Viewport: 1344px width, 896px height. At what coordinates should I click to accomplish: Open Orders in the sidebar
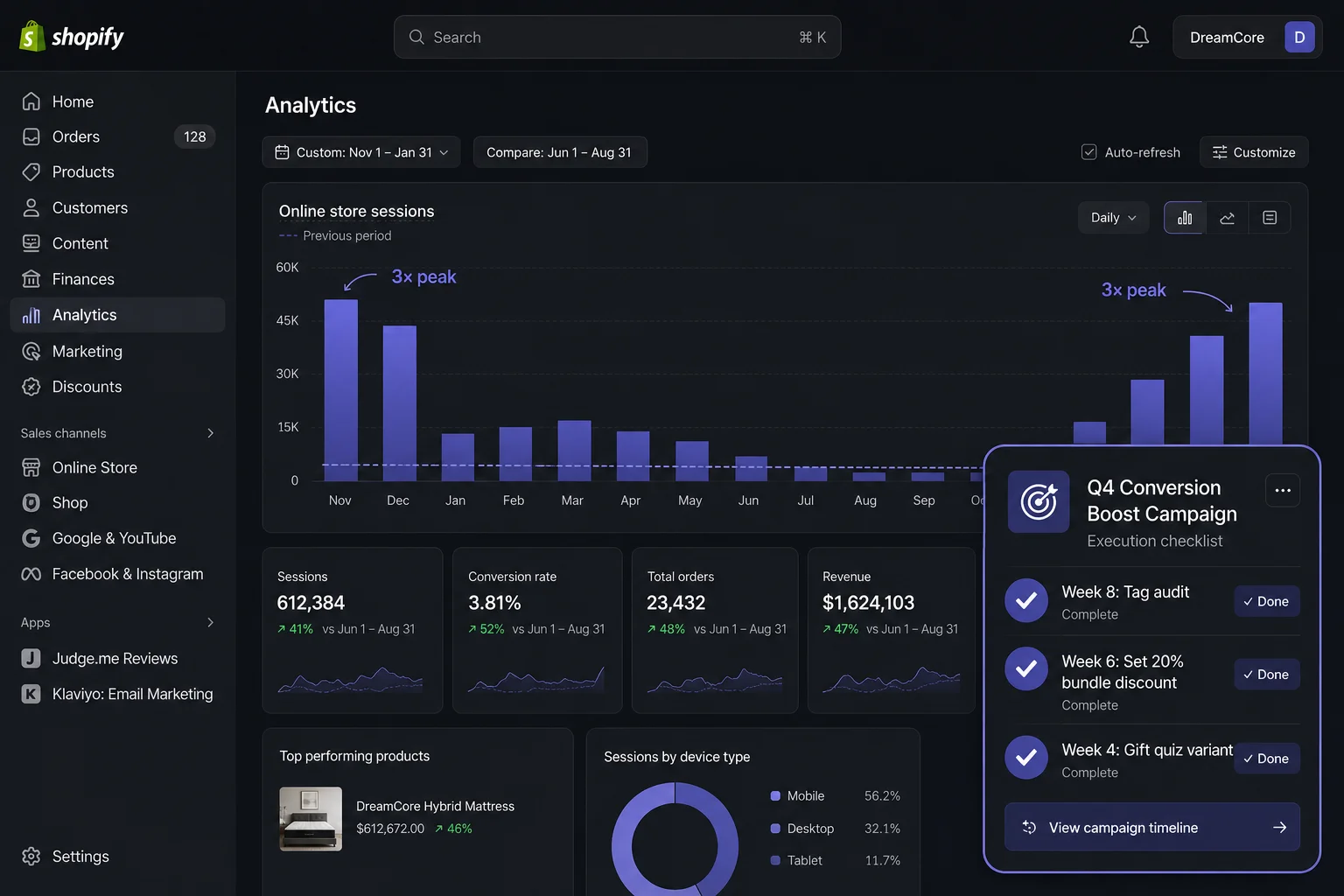[x=117, y=136]
